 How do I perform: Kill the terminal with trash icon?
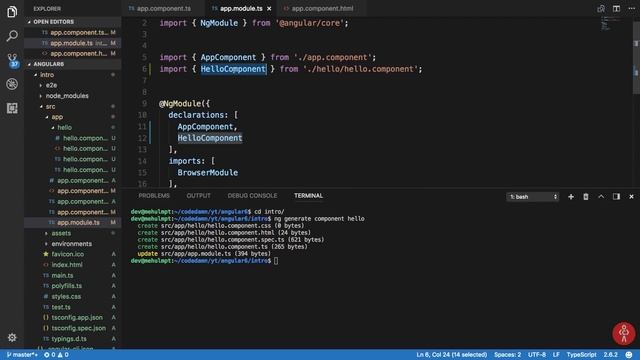point(586,197)
